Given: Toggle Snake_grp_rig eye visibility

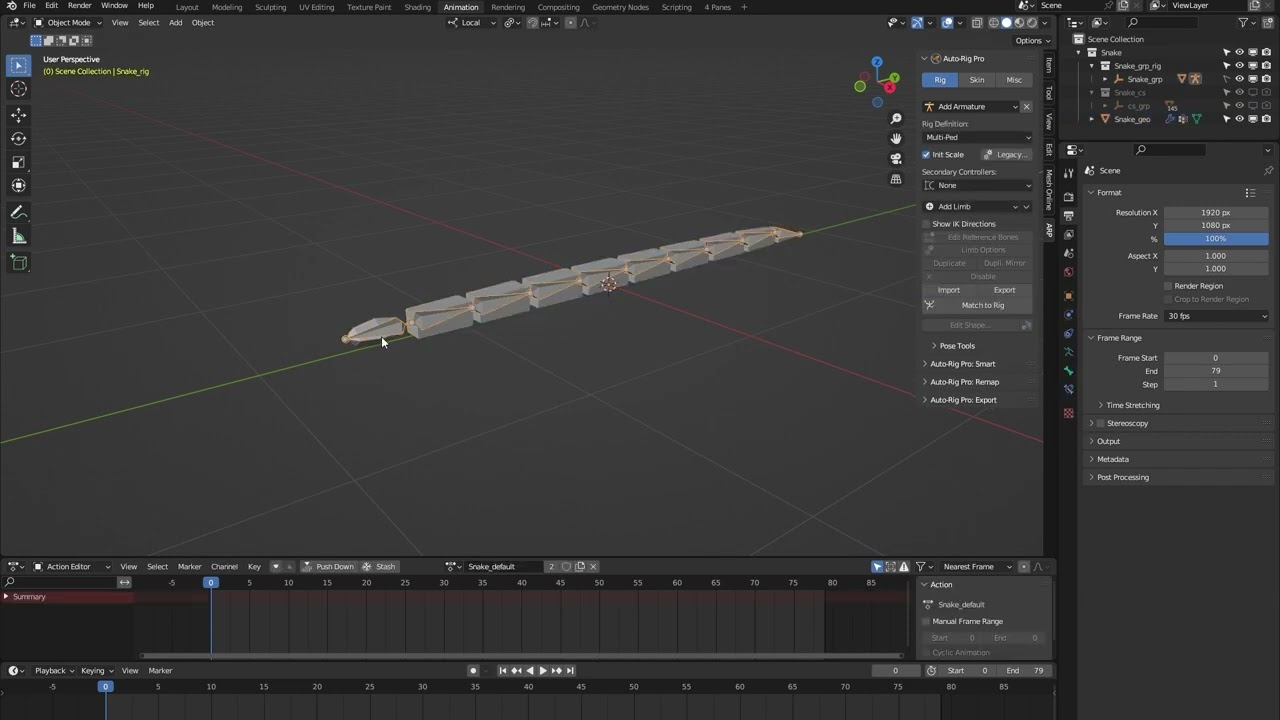Looking at the screenshot, I should (1239, 66).
